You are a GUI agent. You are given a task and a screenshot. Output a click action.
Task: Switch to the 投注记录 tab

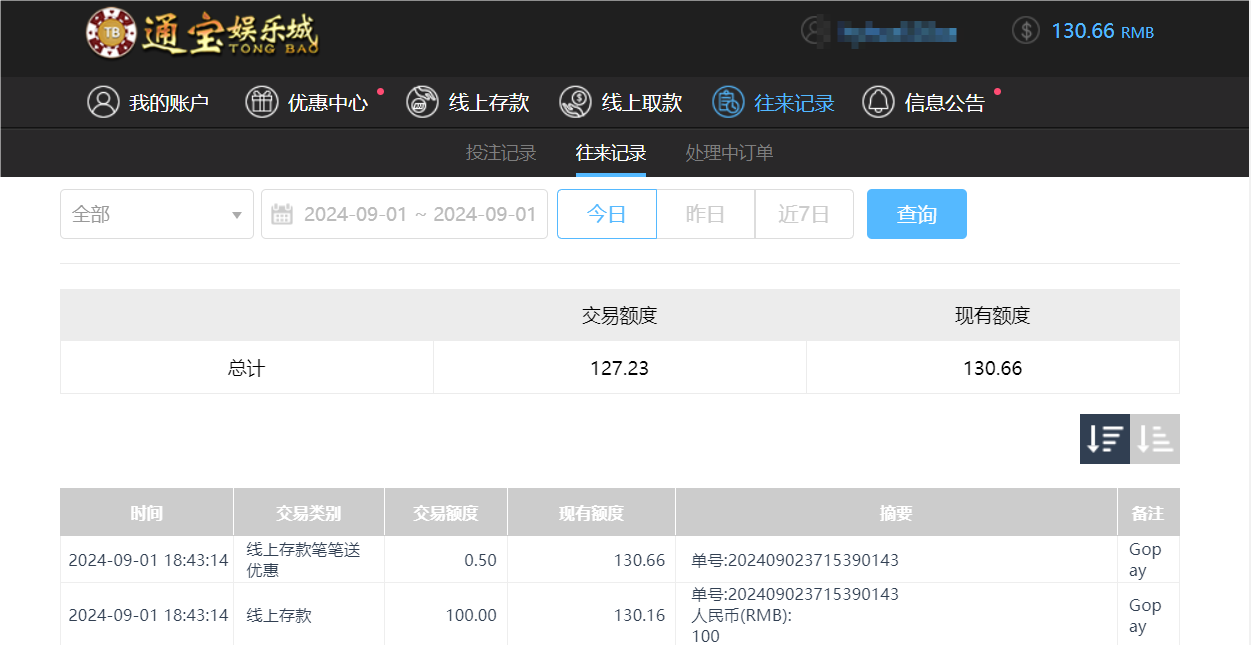[500, 153]
